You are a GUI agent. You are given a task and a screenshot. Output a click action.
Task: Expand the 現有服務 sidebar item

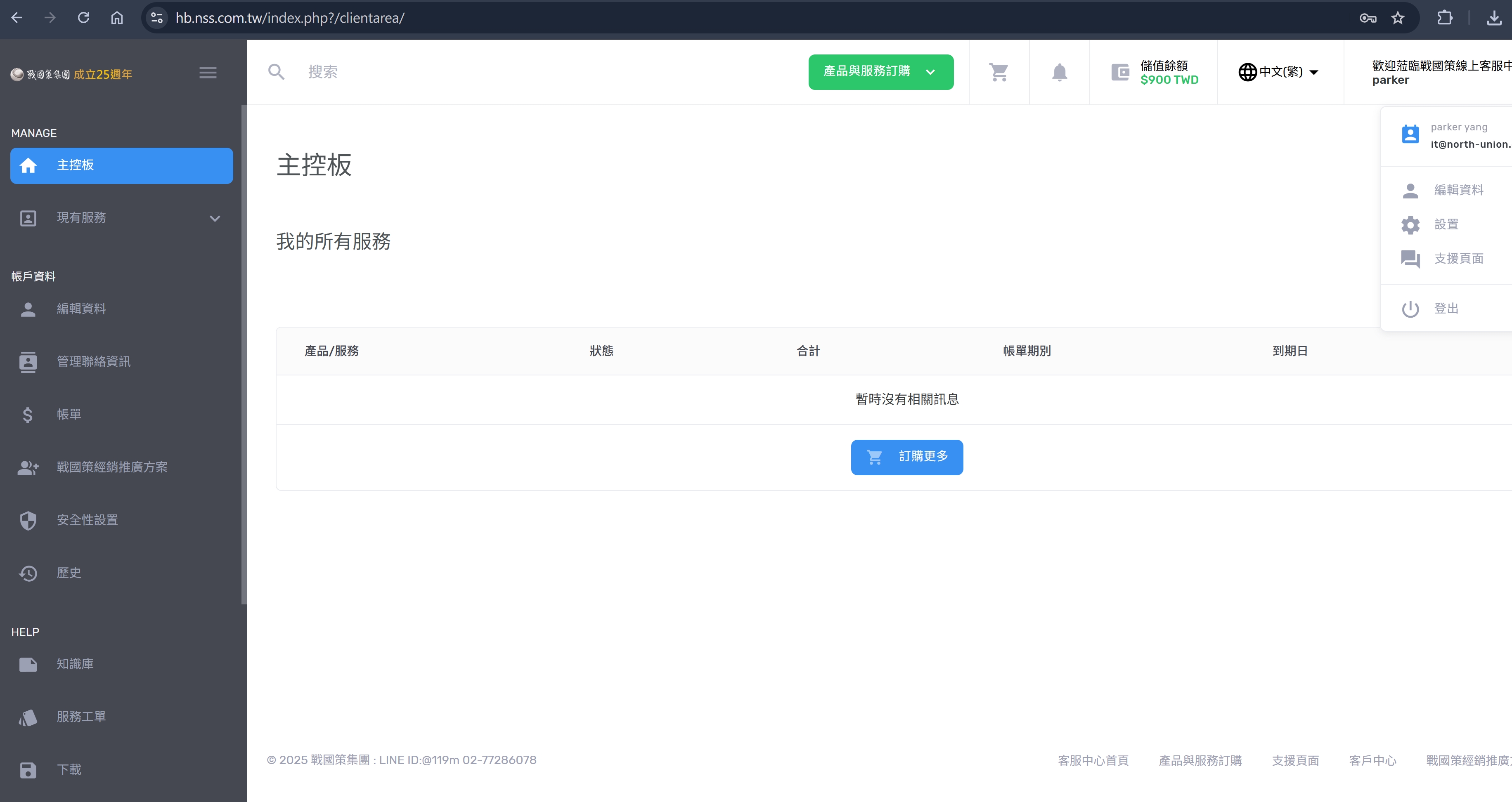coord(121,218)
